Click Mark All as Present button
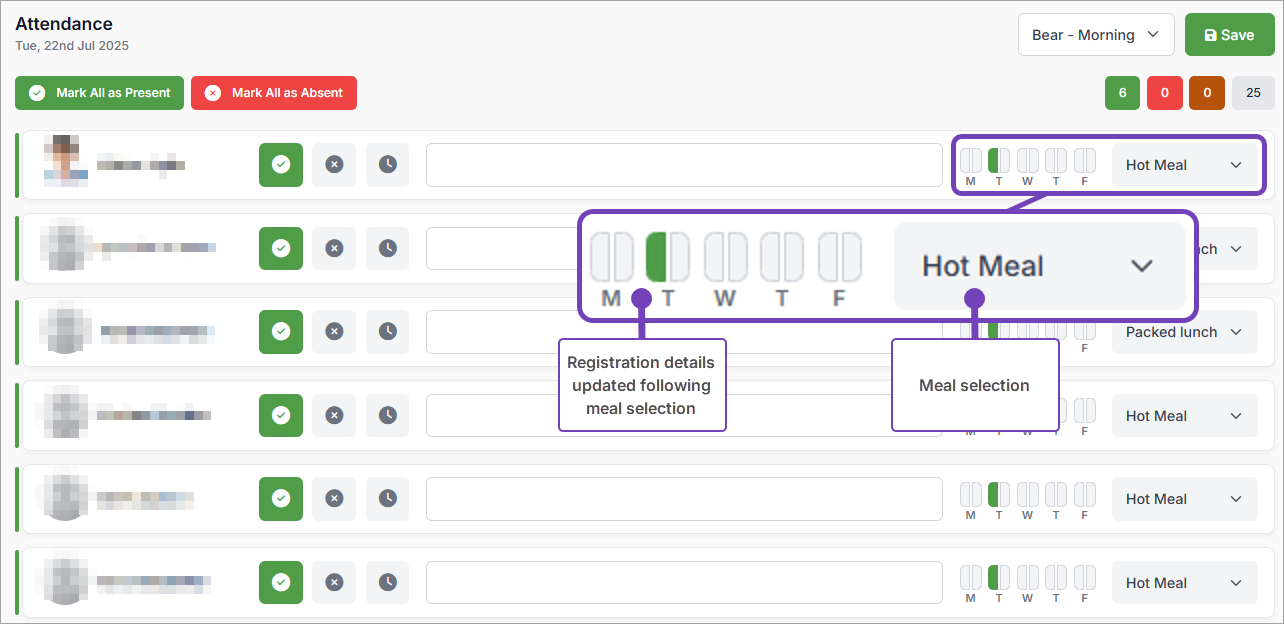The image size is (1284, 624). point(100,93)
